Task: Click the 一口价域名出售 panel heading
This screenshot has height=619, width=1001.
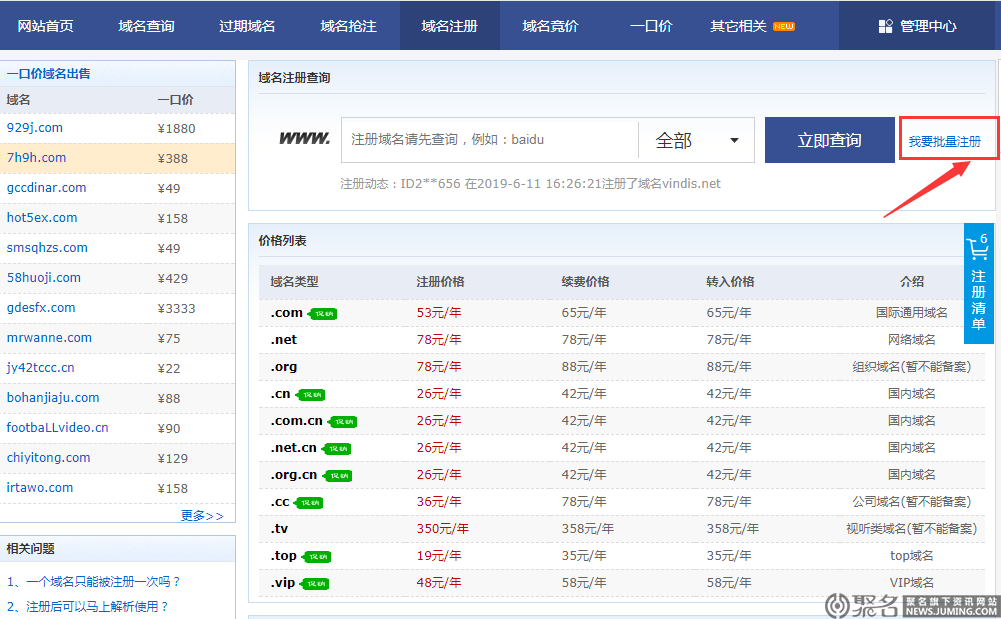Action: click(x=49, y=73)
